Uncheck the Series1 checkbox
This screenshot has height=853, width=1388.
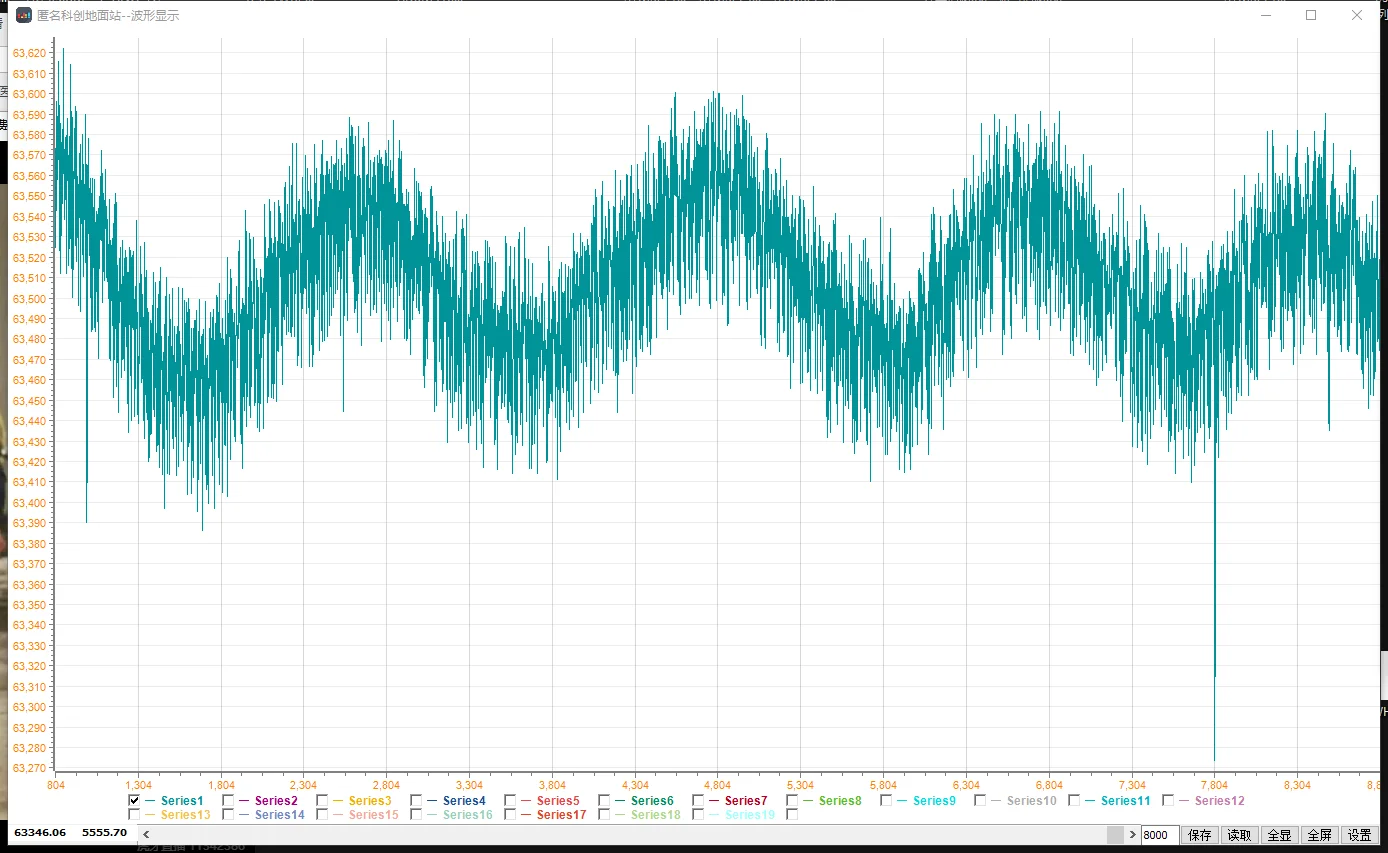point(134,801)
